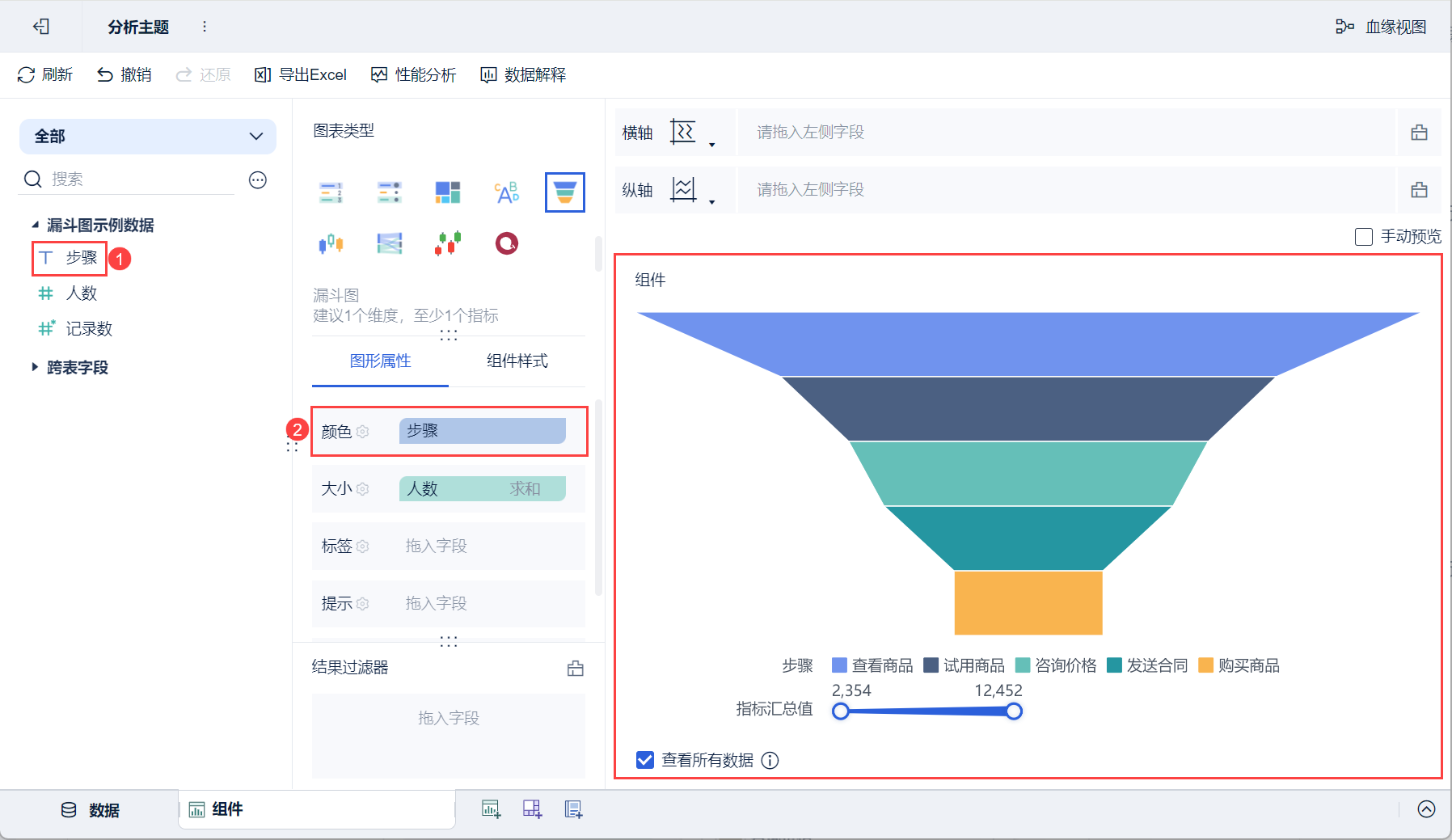Open the gear settings beside 大小
1452x840 pixels.
363,489
